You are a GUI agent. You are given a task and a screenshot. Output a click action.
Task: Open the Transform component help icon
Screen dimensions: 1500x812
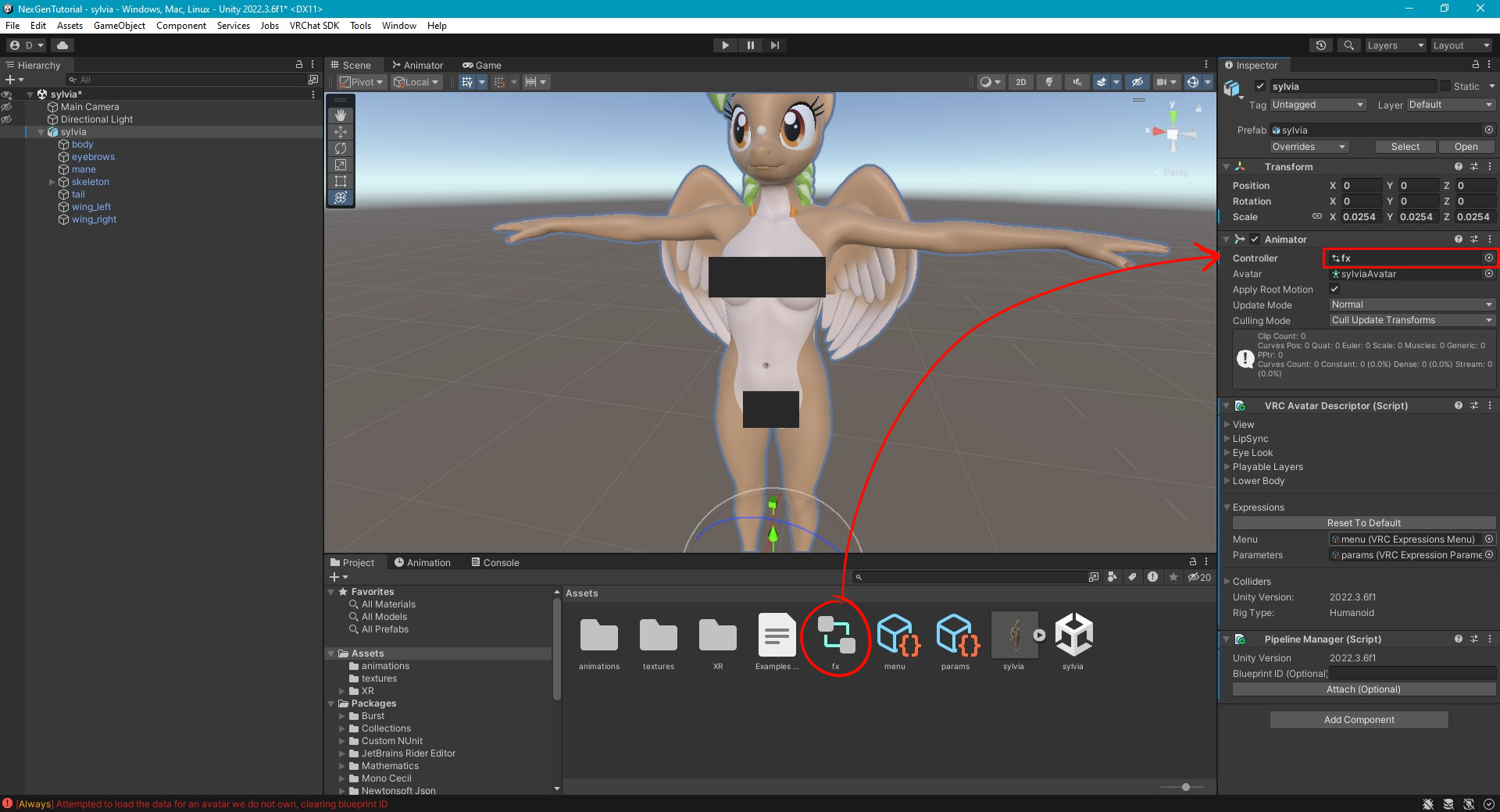1458,167
